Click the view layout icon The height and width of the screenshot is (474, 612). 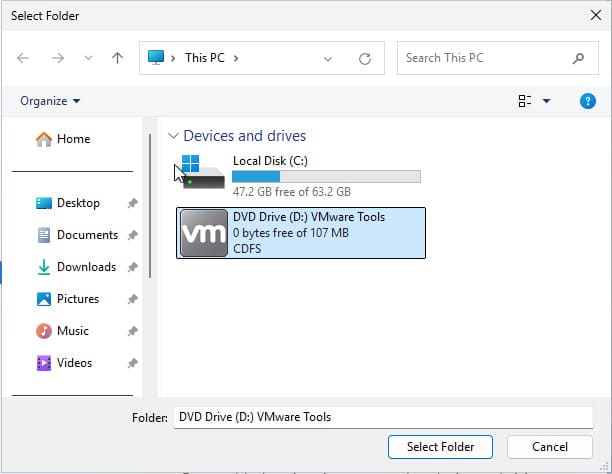(525, 101)
